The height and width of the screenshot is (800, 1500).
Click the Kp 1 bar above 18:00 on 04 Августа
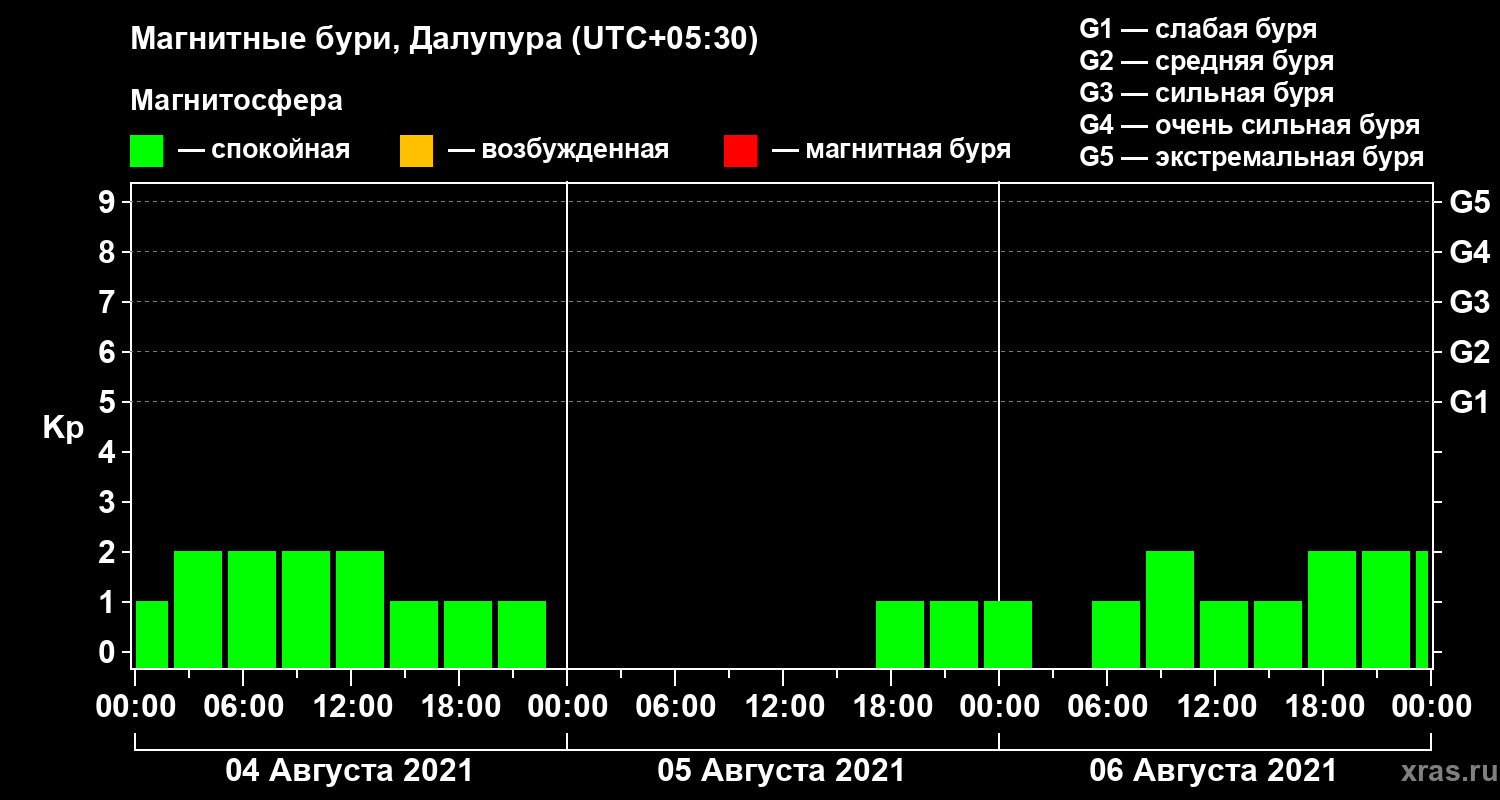pos(468,634)
